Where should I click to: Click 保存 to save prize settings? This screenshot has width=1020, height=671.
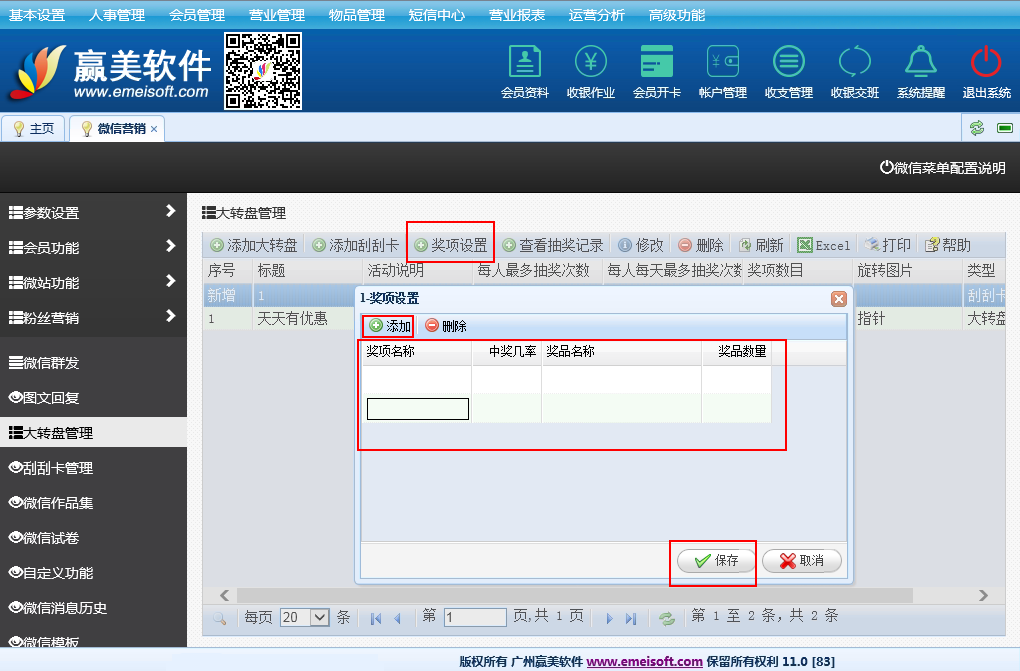click(x=714, y=561)
